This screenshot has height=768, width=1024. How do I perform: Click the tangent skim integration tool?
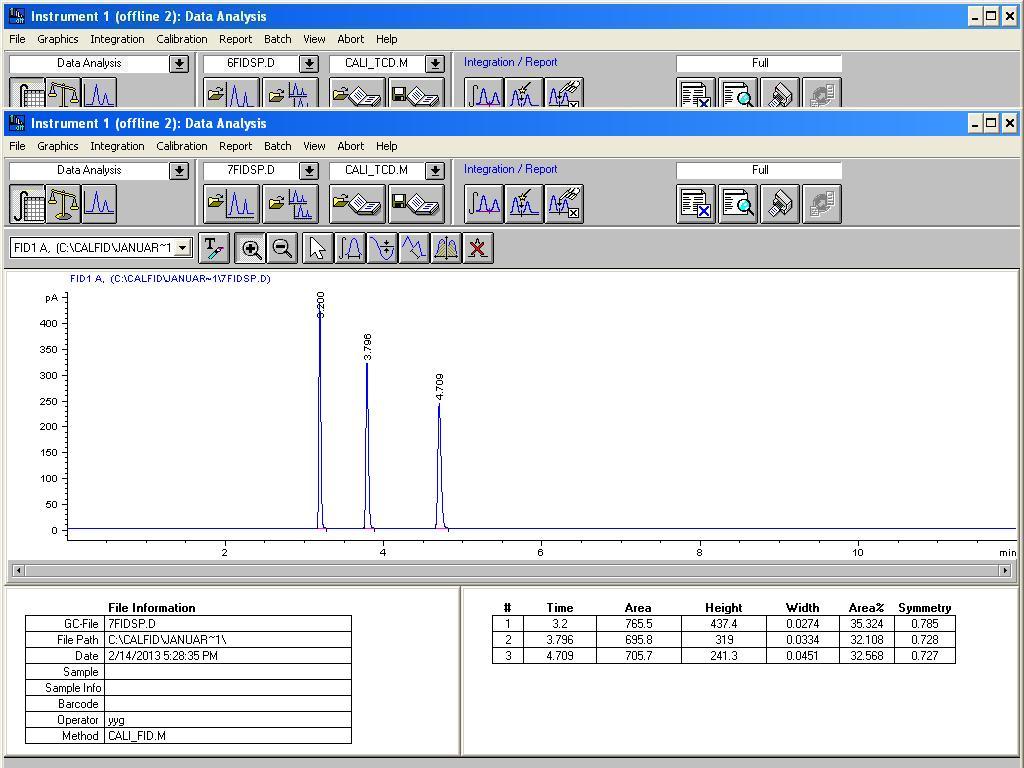coord(414,249)
